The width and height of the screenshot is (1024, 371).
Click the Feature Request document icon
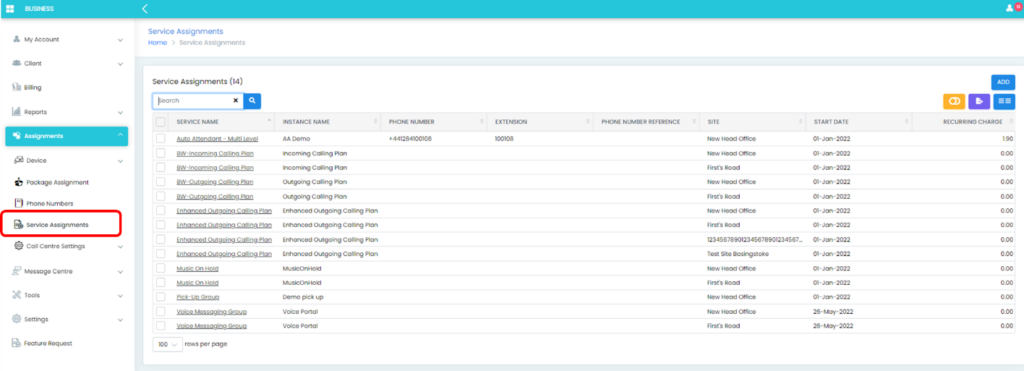tap(17, 343)
